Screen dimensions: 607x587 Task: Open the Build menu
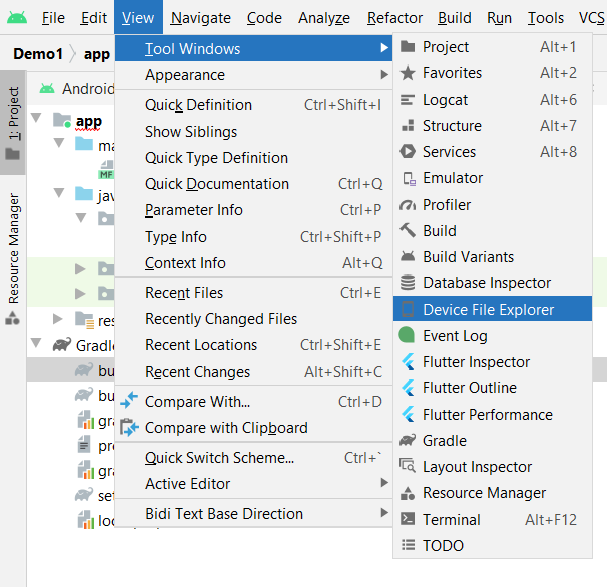pyautogui.click(x=455, y=18)
